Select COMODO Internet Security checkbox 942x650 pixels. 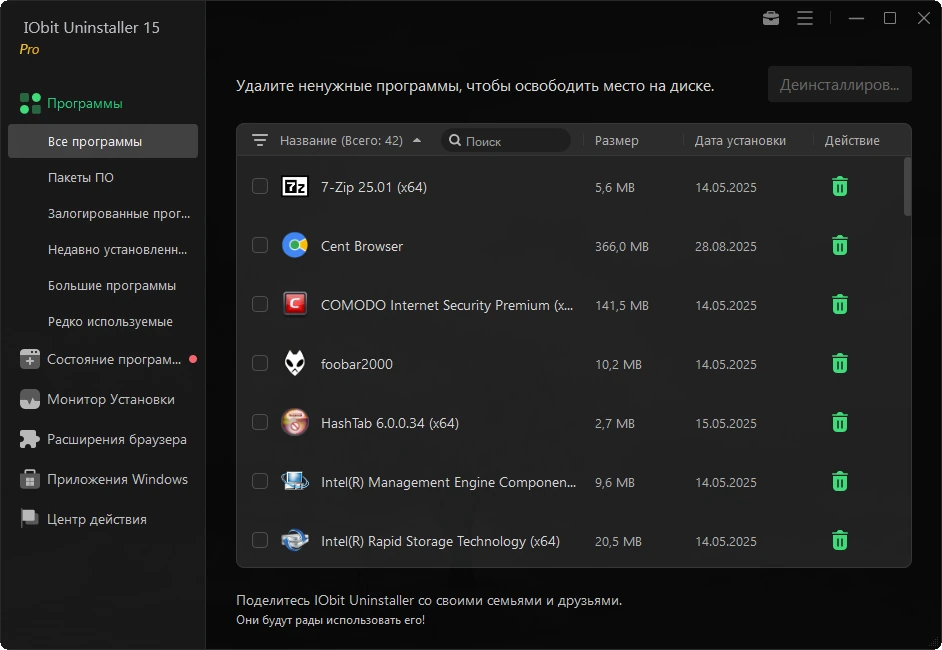[260, 304]
